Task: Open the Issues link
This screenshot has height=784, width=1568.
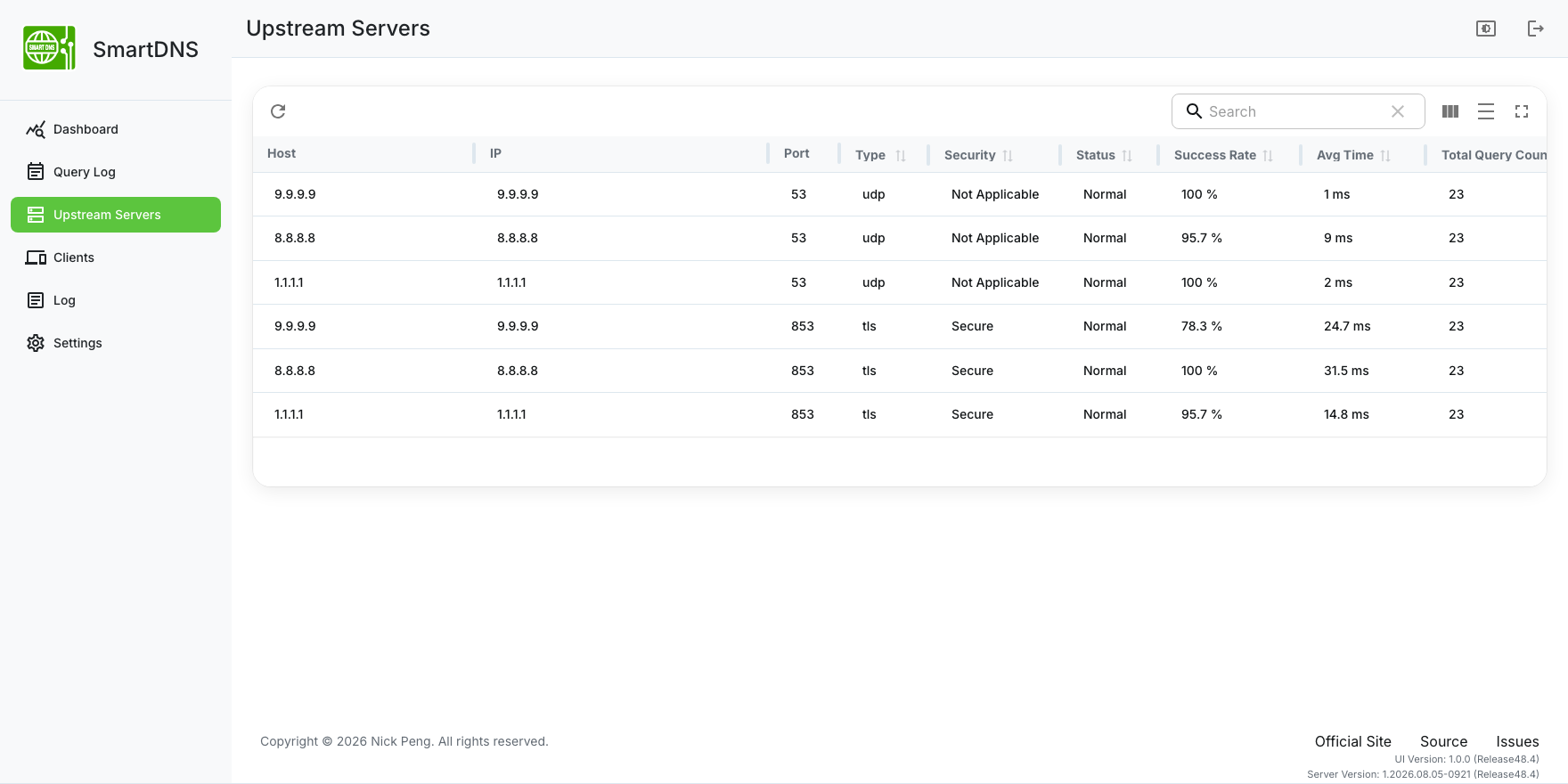Action: click(x=1517, y=741)
